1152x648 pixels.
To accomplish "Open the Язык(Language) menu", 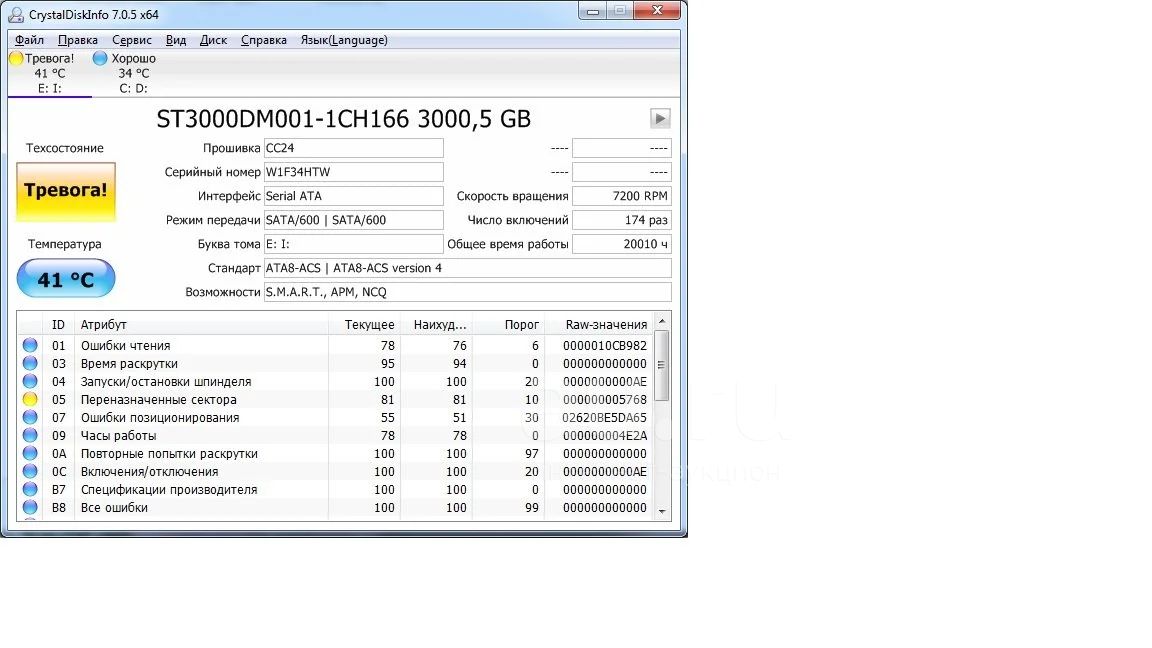I will pos(344,40).
